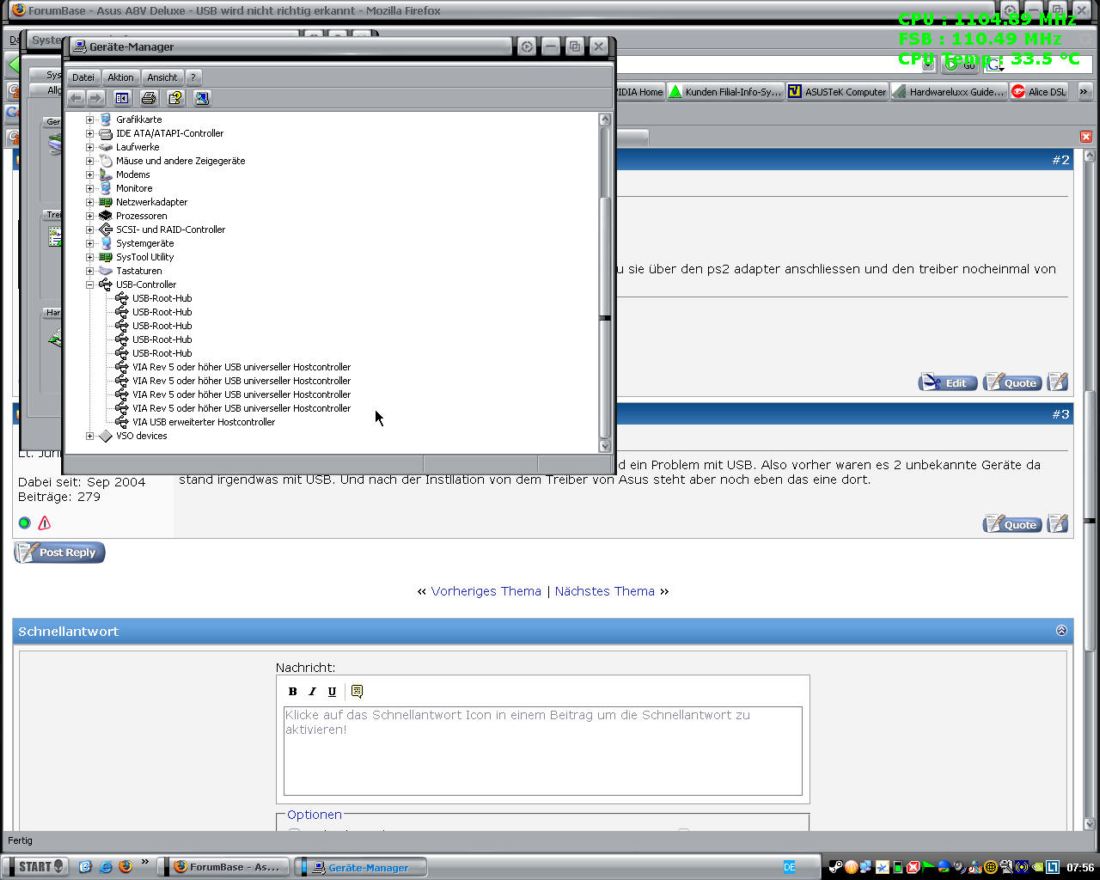Open the ? help menu
This screenshot has height=880, width=1100.
click(x=193, y=77)
